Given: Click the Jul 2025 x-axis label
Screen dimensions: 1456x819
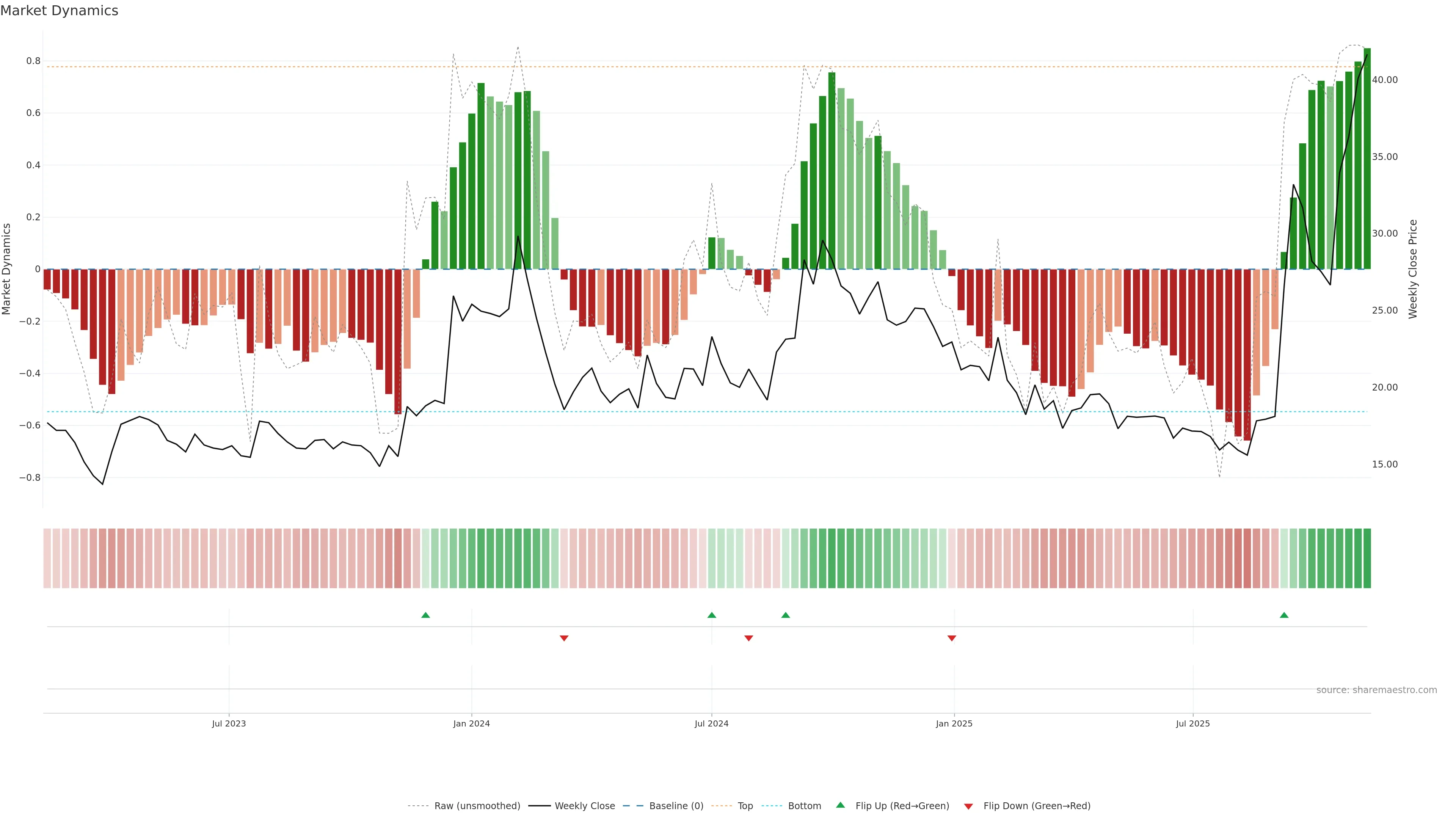Looking at the screenshot, I should 1192,723.
